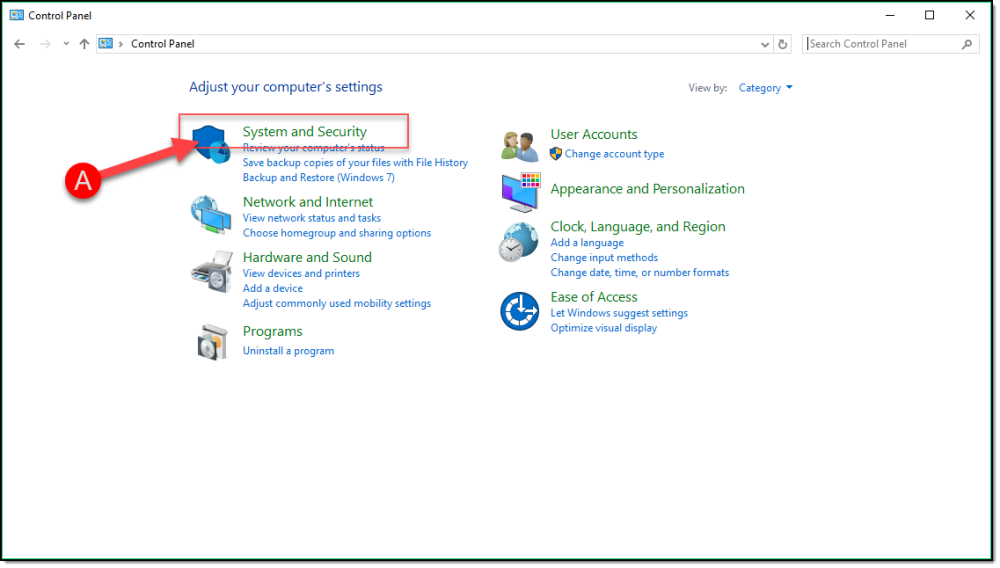Click the Hardware and Sound printer icon

[x=210, y=272]
